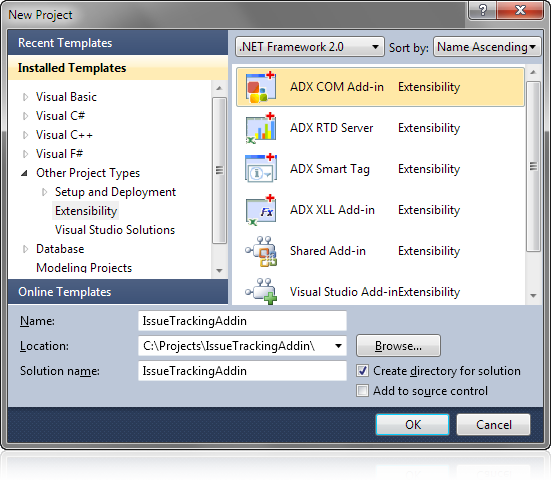Click the Solution name input field
The width and height of the screenshot is (551, 480).
tap(242, 371)
